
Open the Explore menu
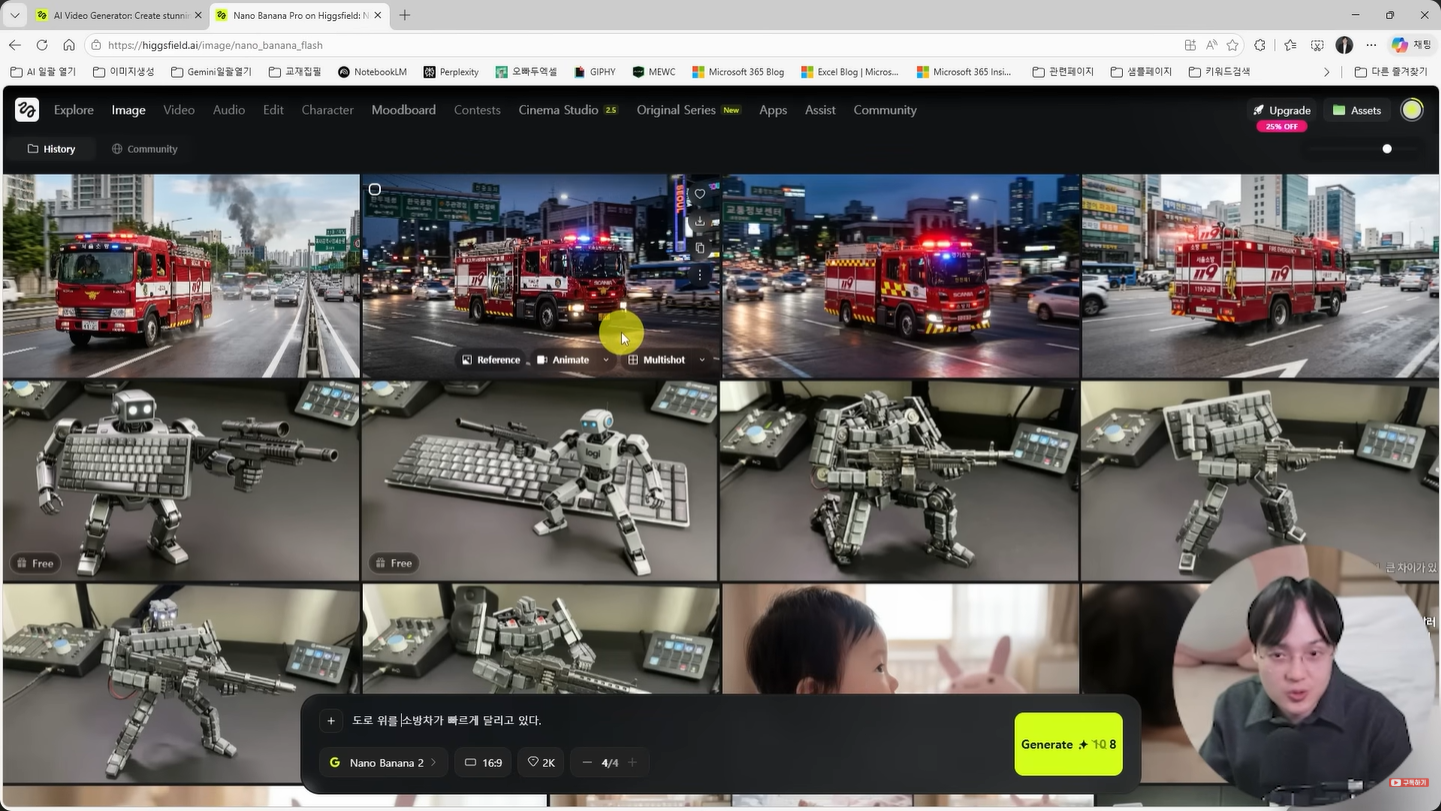(x=74, y=110)
